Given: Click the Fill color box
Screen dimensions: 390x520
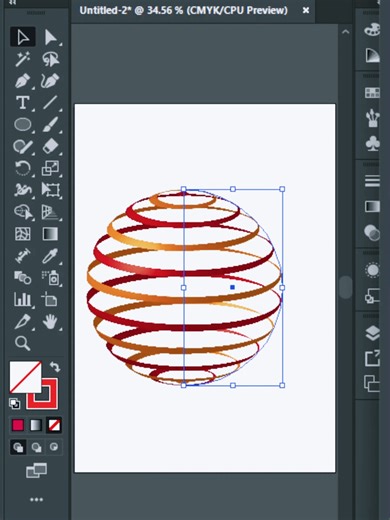Looking at the screenshot, I should (25, 377).
